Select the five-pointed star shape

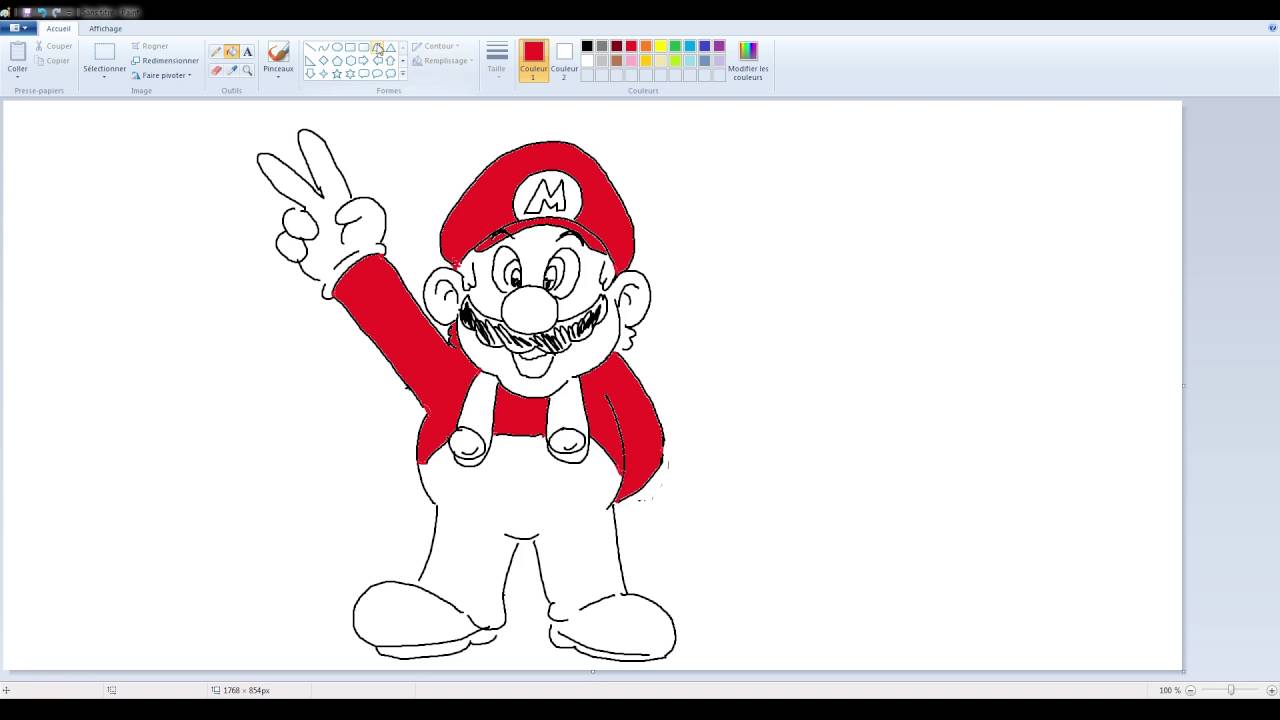[x=337, y=72]
